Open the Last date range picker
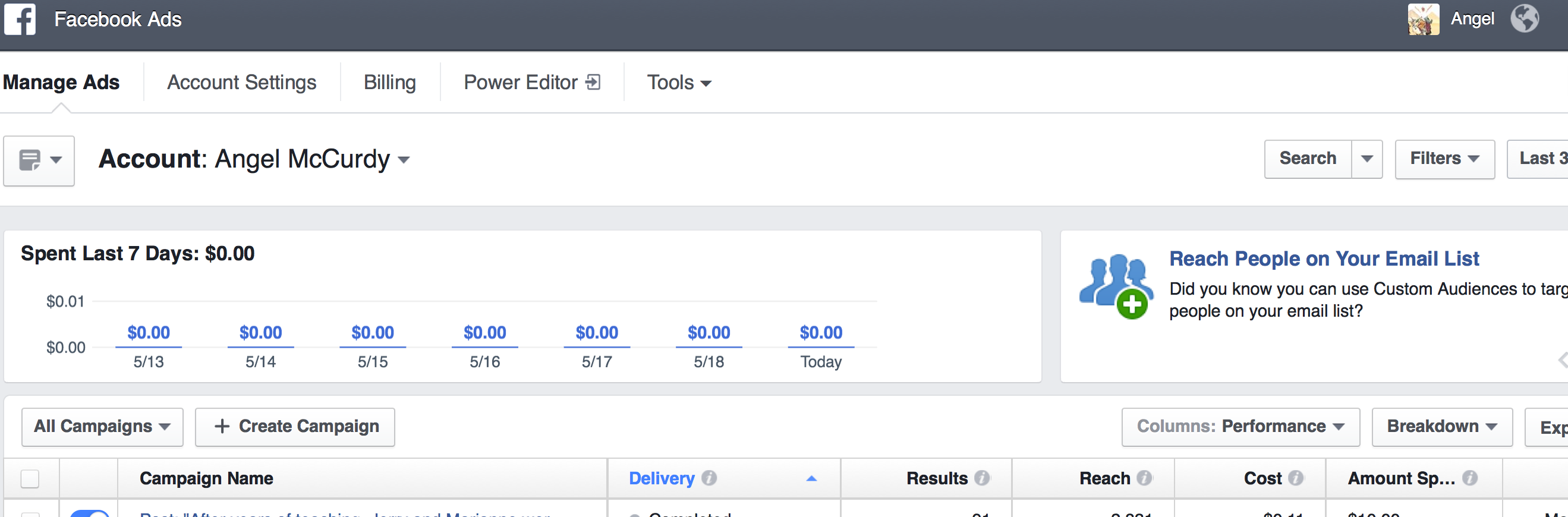The height and width of the screenshot is (517, 1568). [x=1538, y=159]
